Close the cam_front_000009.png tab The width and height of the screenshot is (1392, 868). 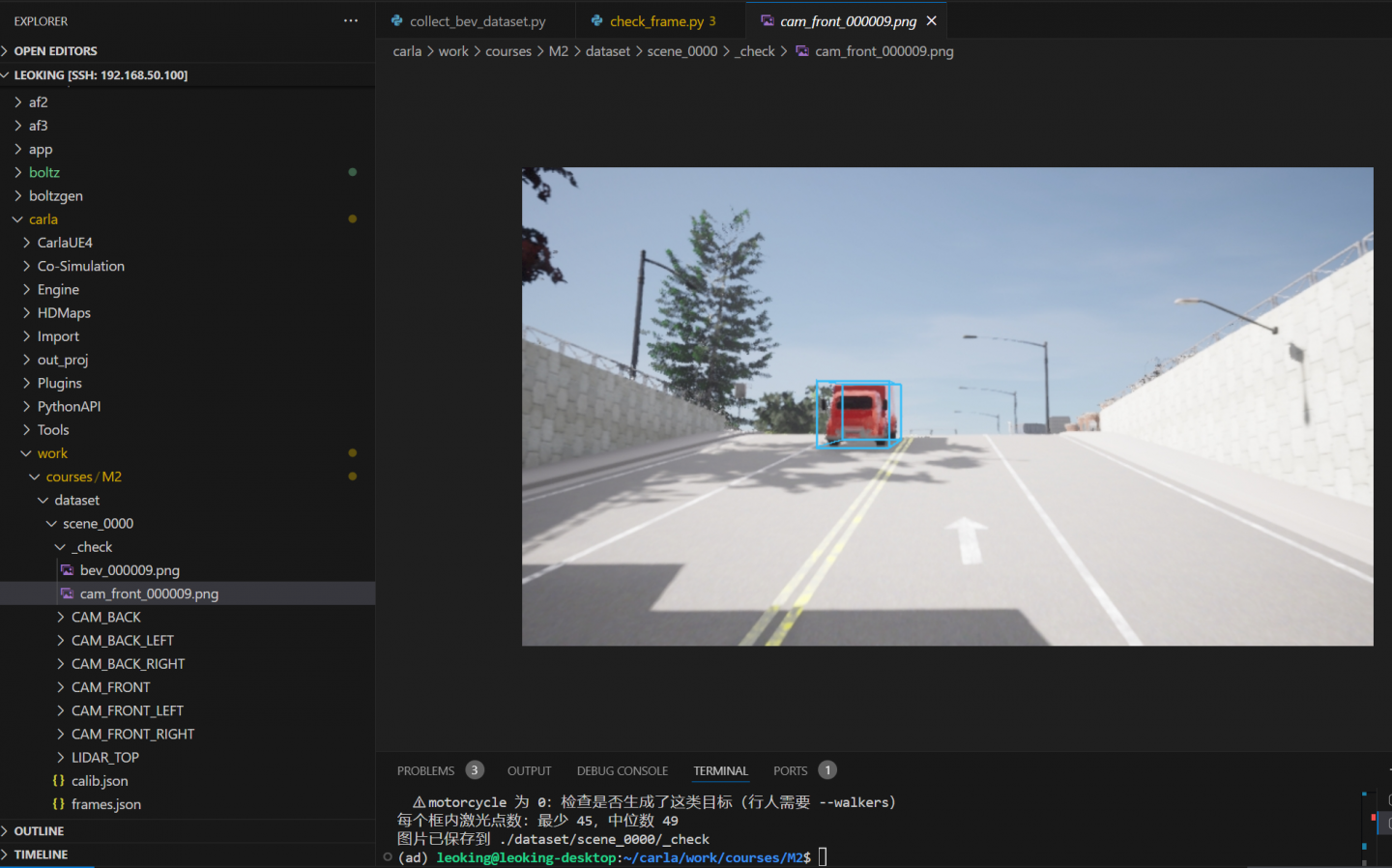(x=932, y=20)
